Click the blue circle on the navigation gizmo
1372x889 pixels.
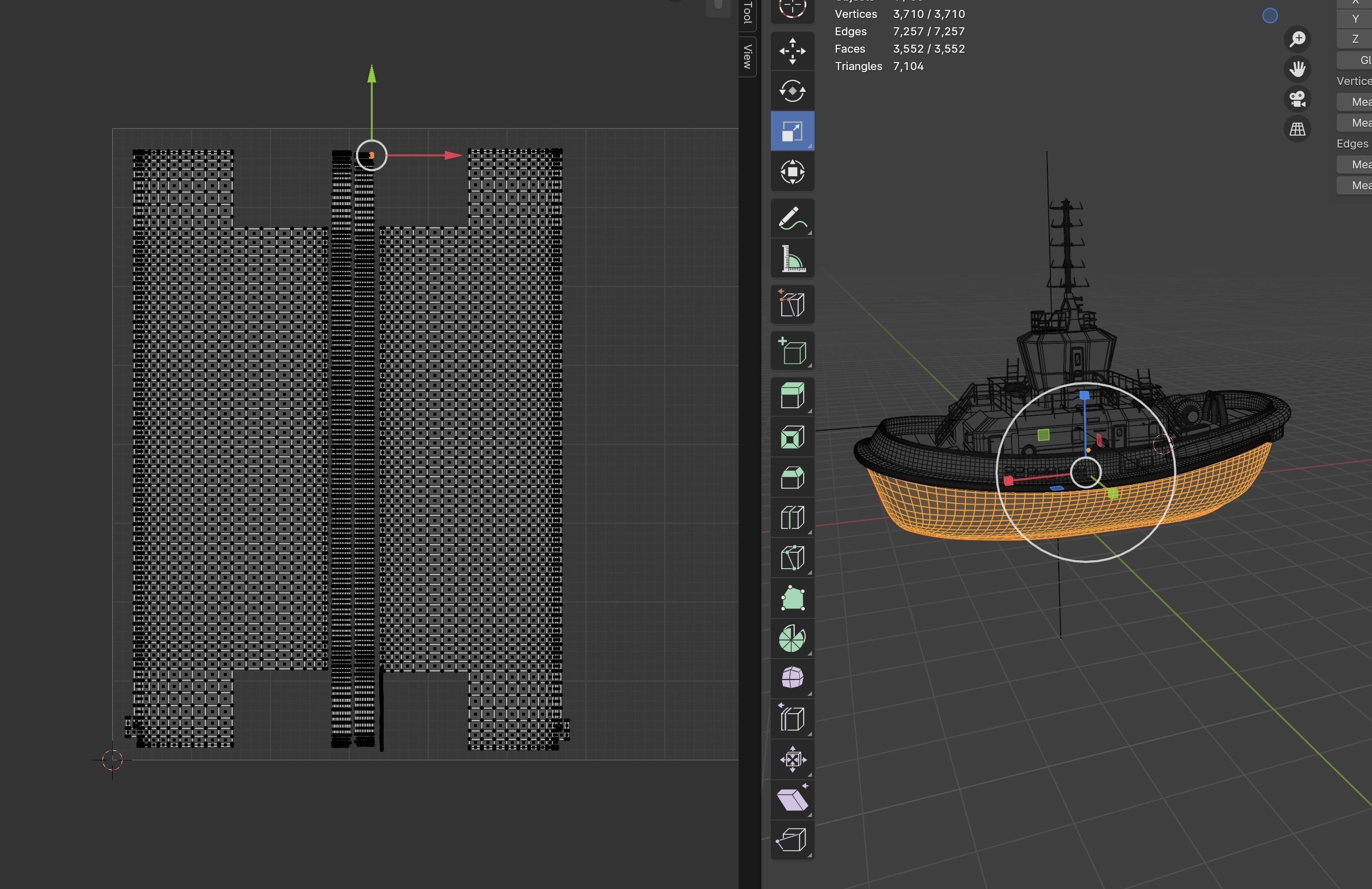pyautogui.click(x=1270, y=15)
